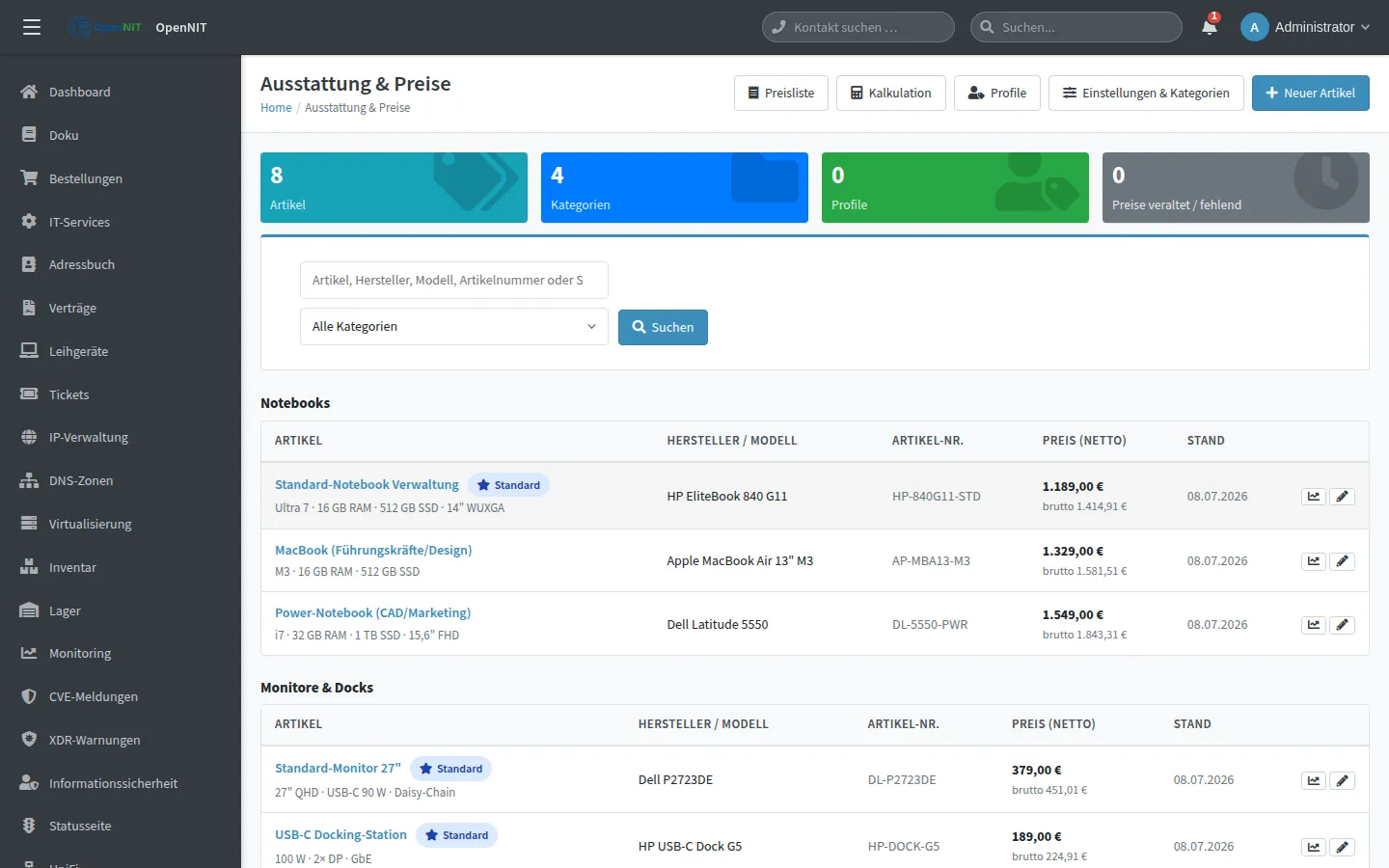Open the MacBook (Führungskräfte/Design) link
Image resolution: width=1389 pixels, height=868 pixels.
(373, 550)
